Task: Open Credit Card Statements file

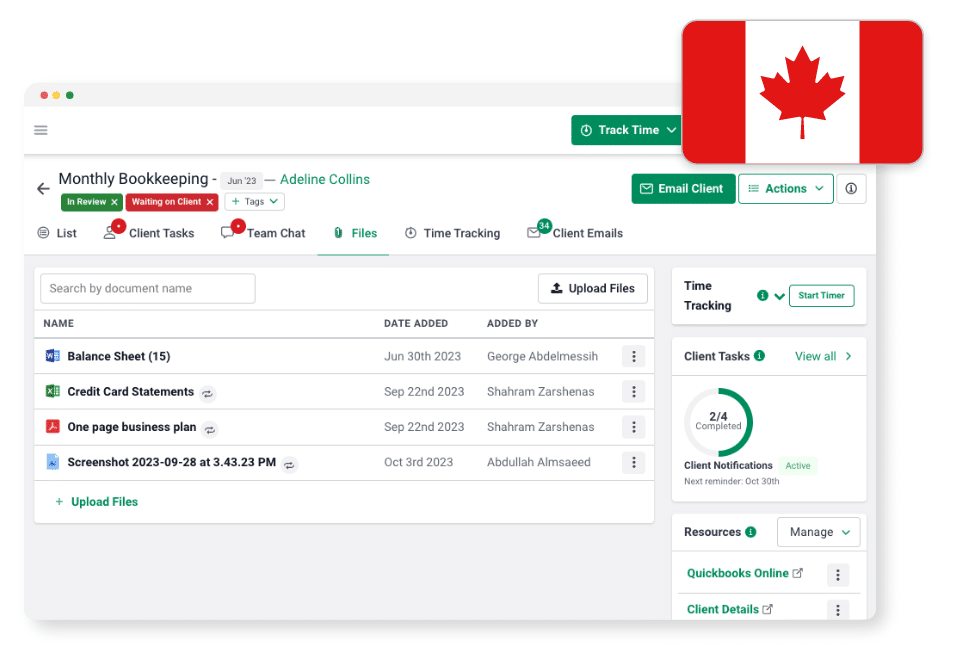Action: click(130, 391)
